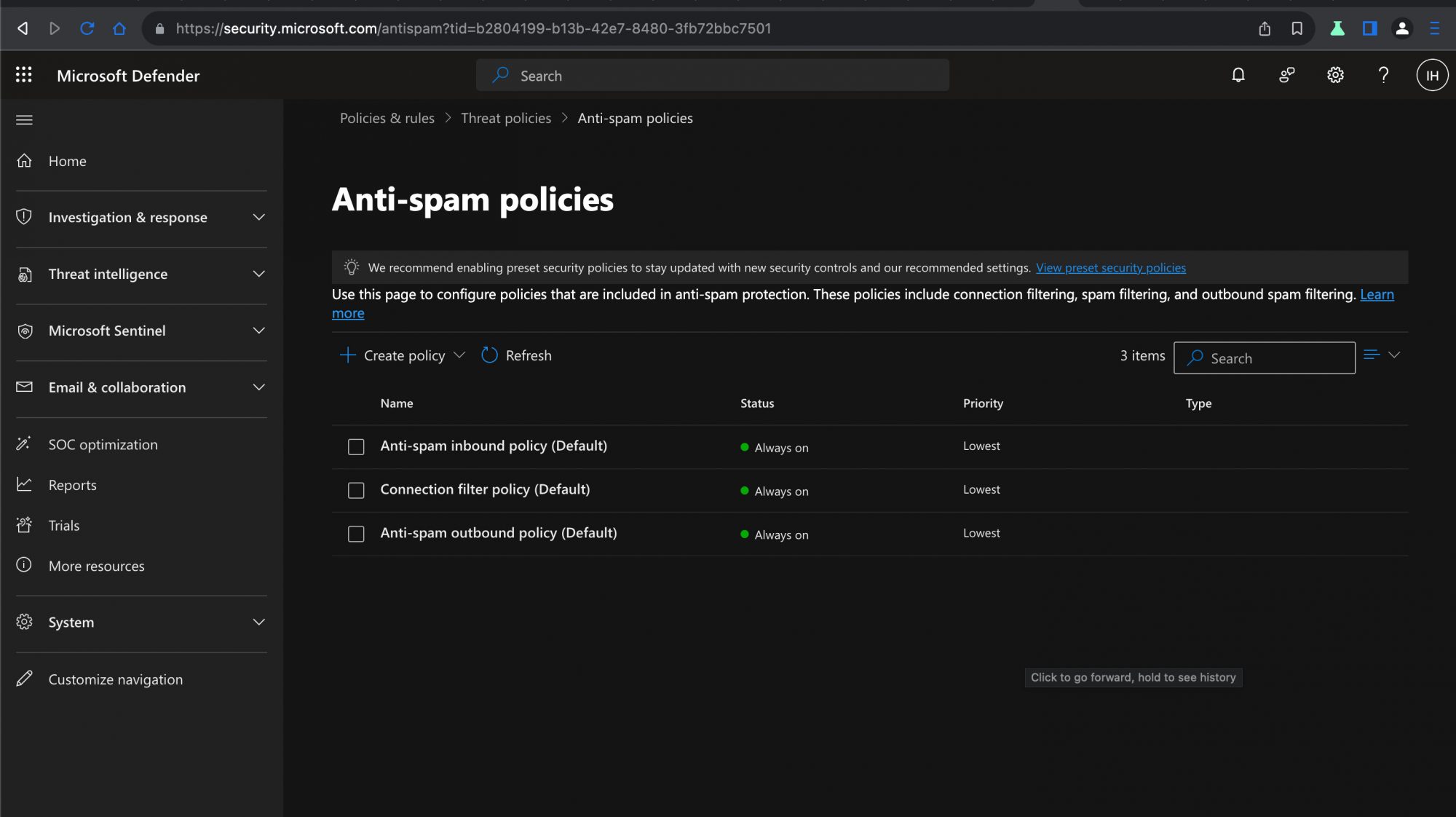
Task: Open Home in the navigation
Action: click(68, 161)
